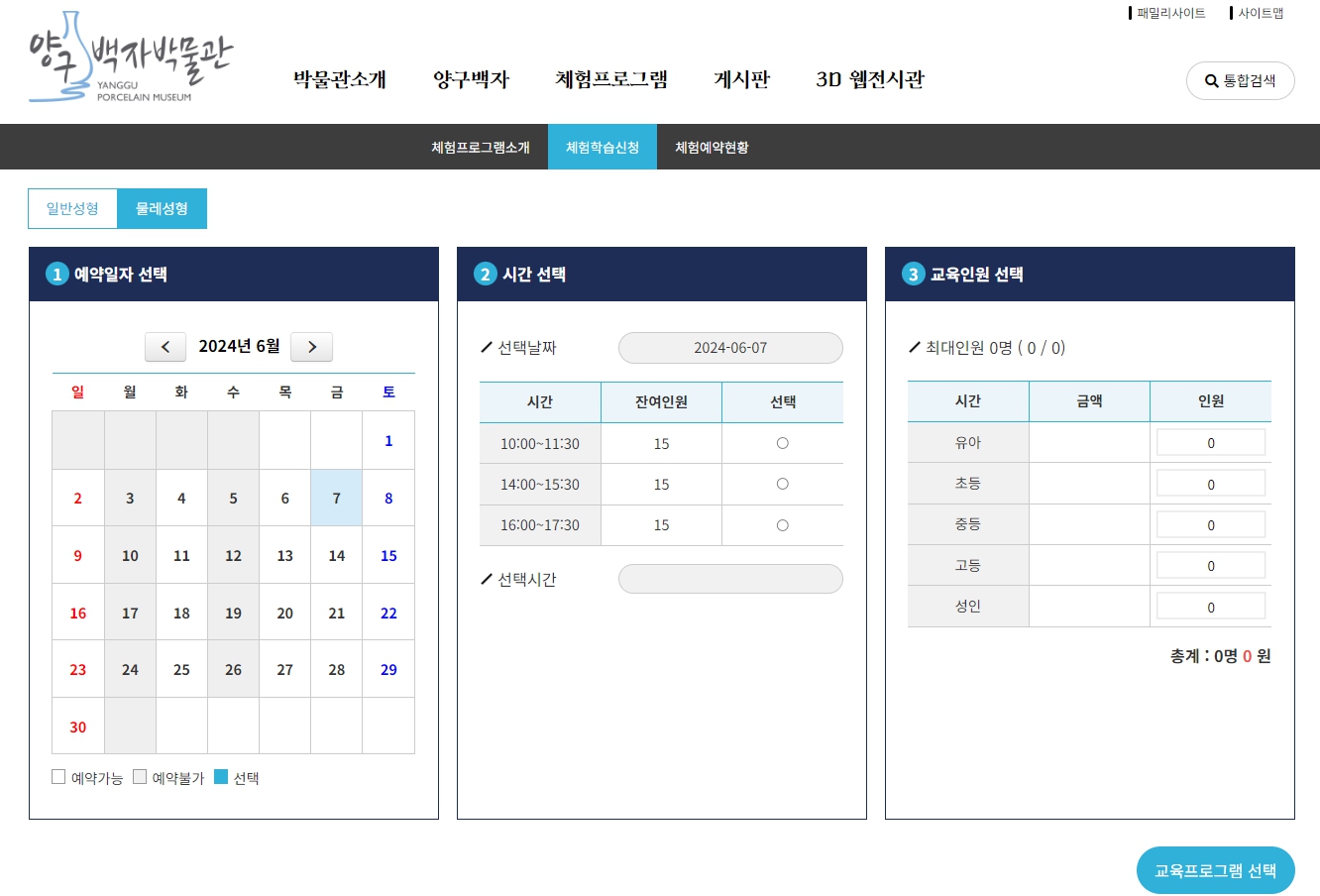Viewport: 1320px width, 896px height.
Task: Click the 성인 people count input field
Action: (1210, 605)
